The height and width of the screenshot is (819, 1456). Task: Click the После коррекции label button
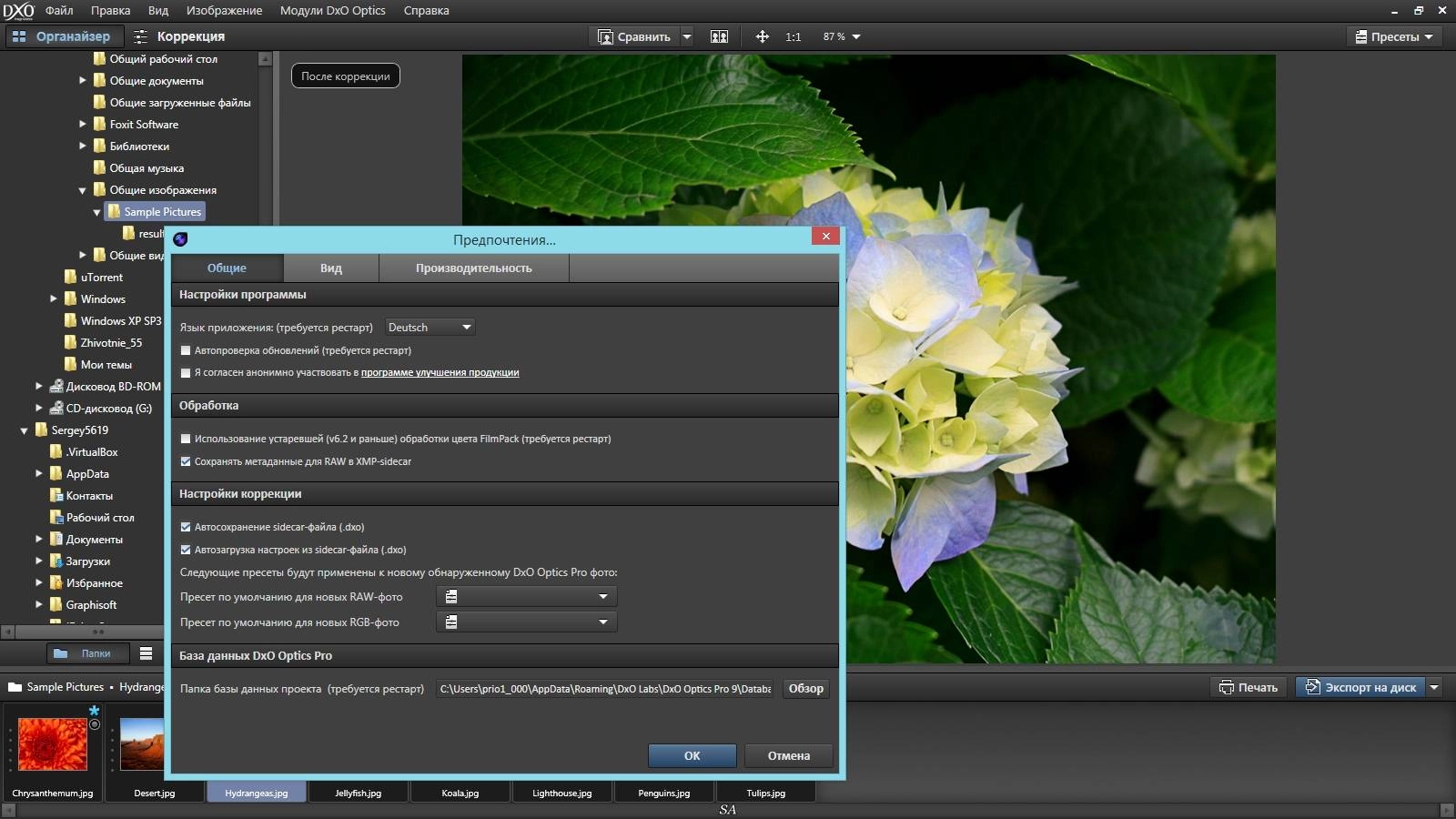coord(345,76)
